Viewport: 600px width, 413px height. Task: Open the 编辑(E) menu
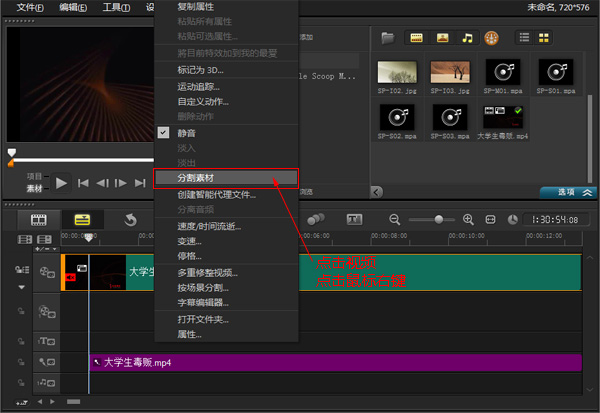73,7
